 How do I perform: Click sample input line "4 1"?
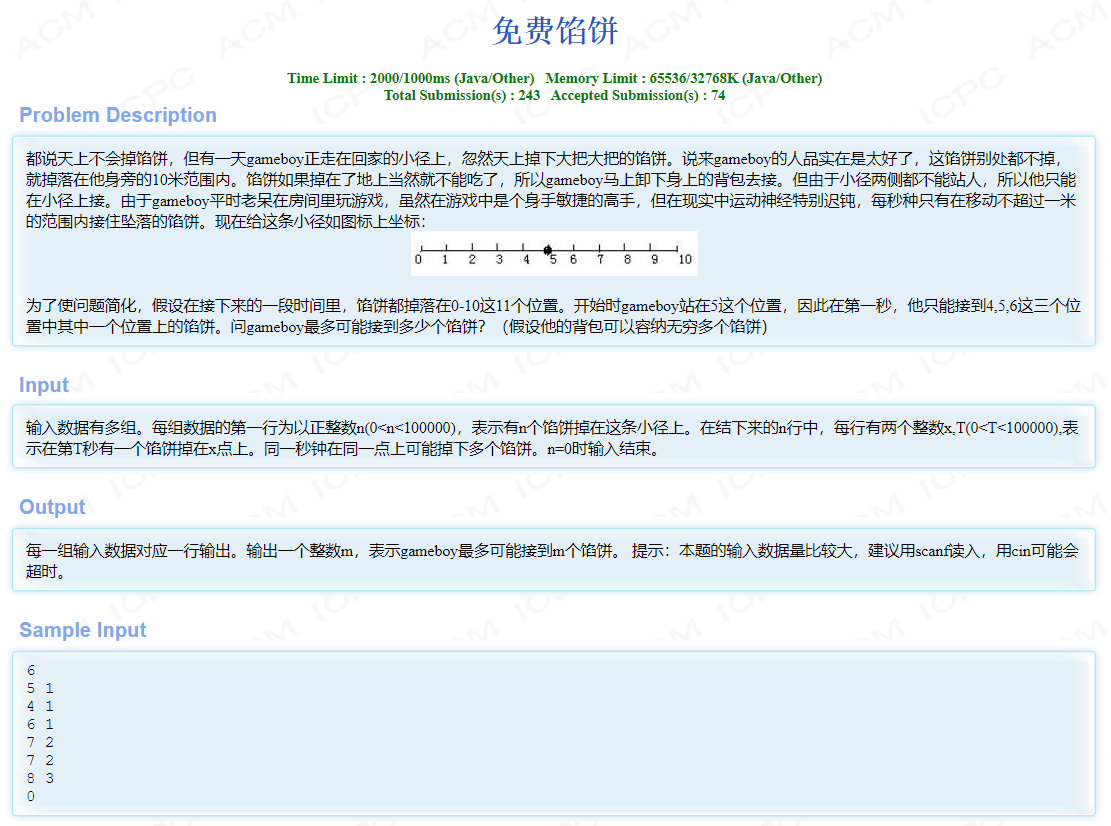click(x=40, y=707)
